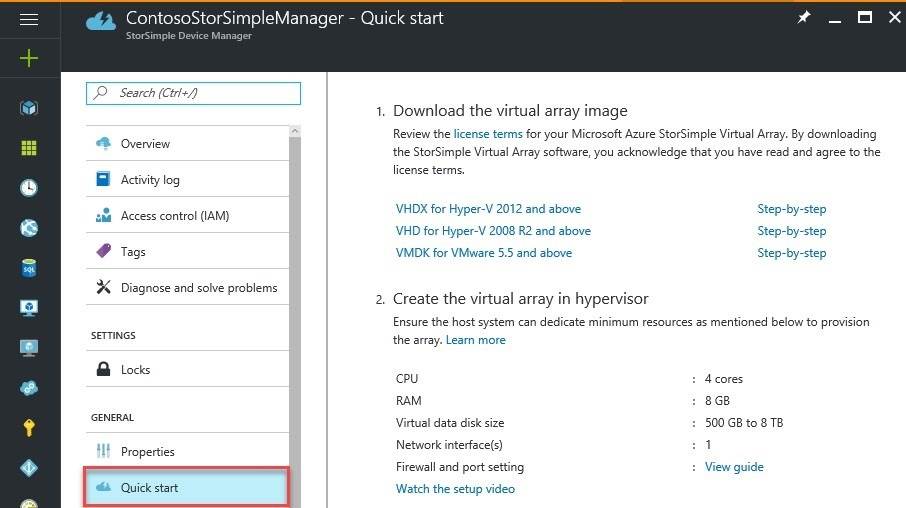The height and width of the screenshot is (508, 906).
Task: Click the Search (Ctrl+/) input field
Action: coord(193,93)
